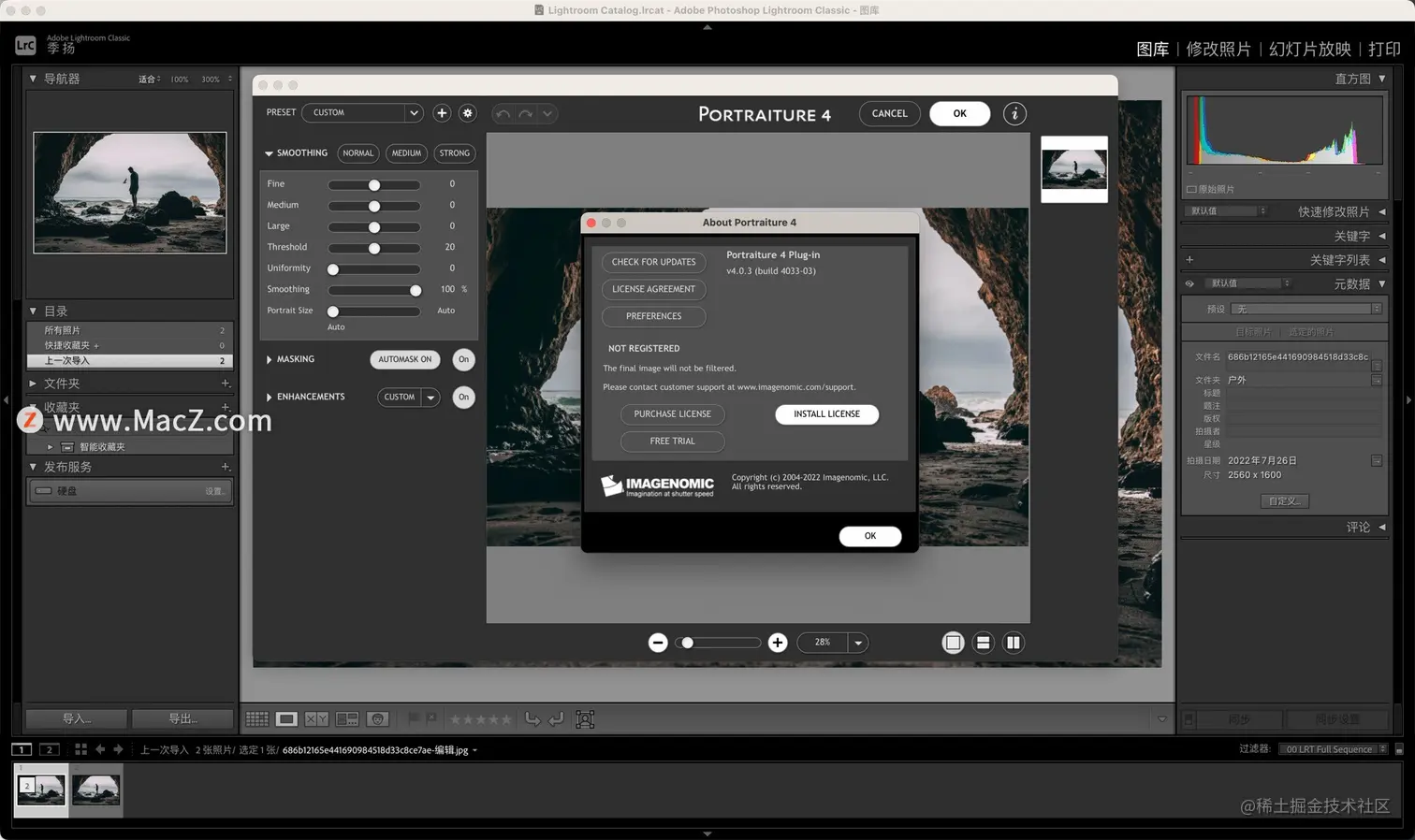Select main window display 1
Viewport: 1415px width, 840px height.
click(x=21, y=749)
